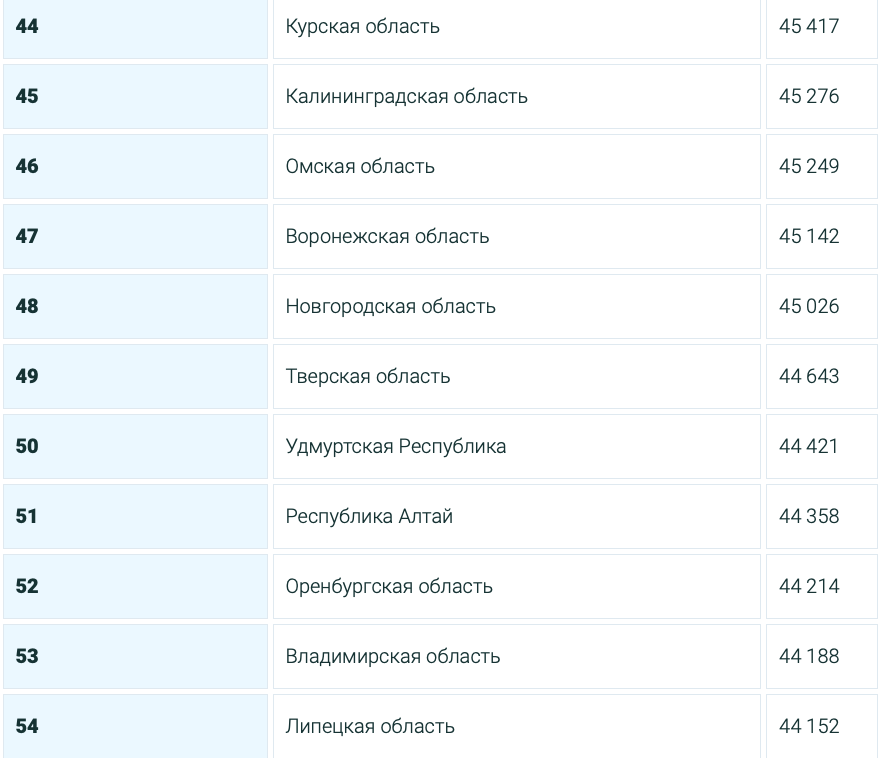Select the Владимирская область cell
The height and width of the screenshot is (758, 881).
(393, 657)
